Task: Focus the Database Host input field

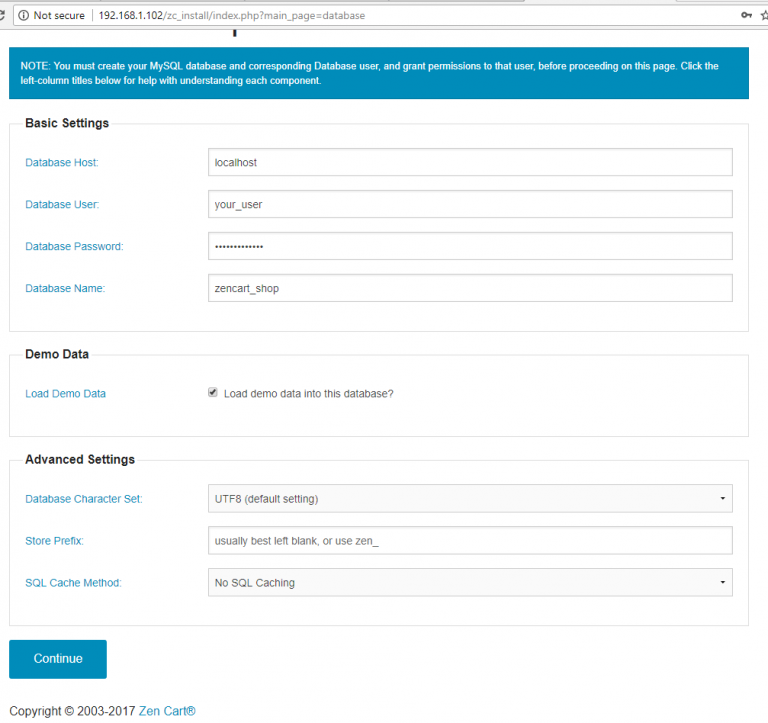Action: (470, 162)
